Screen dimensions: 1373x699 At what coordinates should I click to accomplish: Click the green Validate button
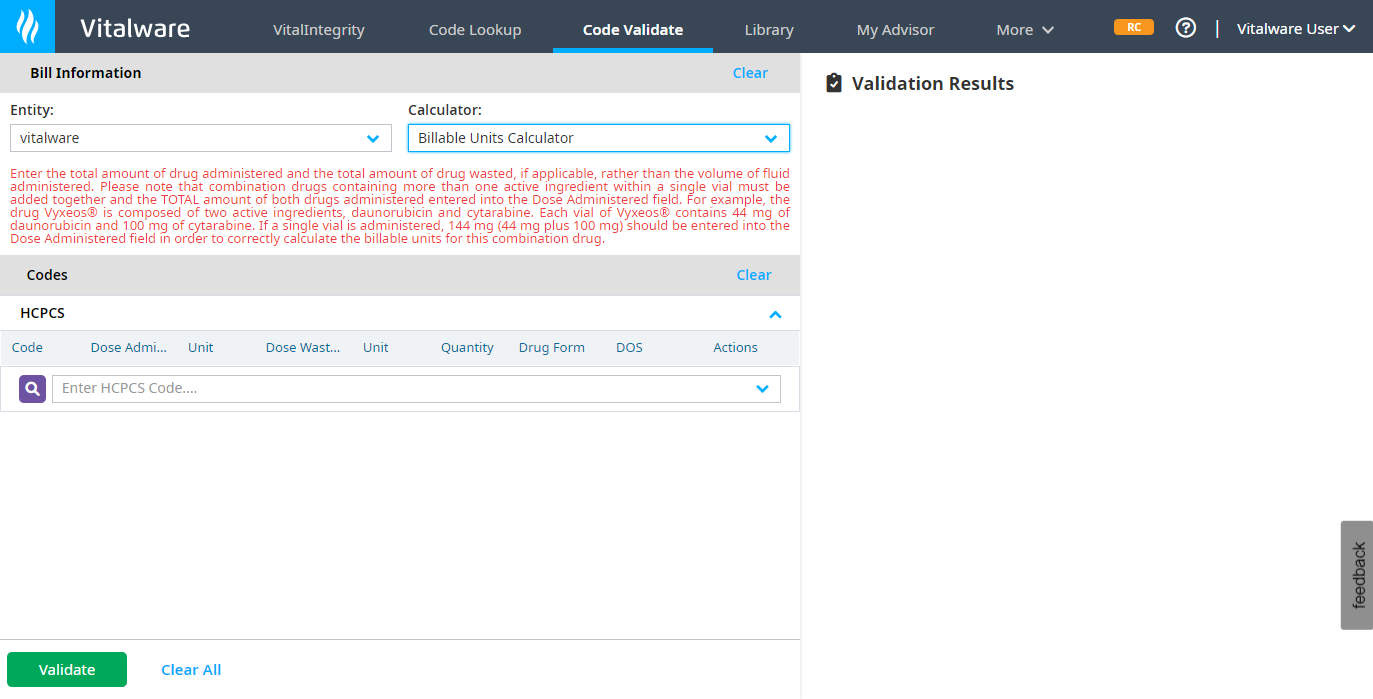(x=66, y=669)
